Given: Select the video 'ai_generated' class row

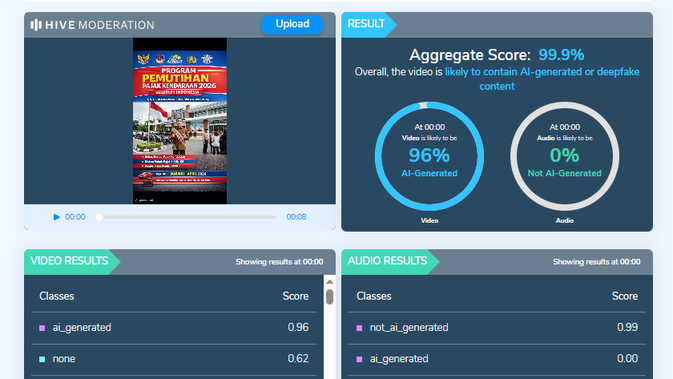Looking at the screenshot, I should 174,328.
